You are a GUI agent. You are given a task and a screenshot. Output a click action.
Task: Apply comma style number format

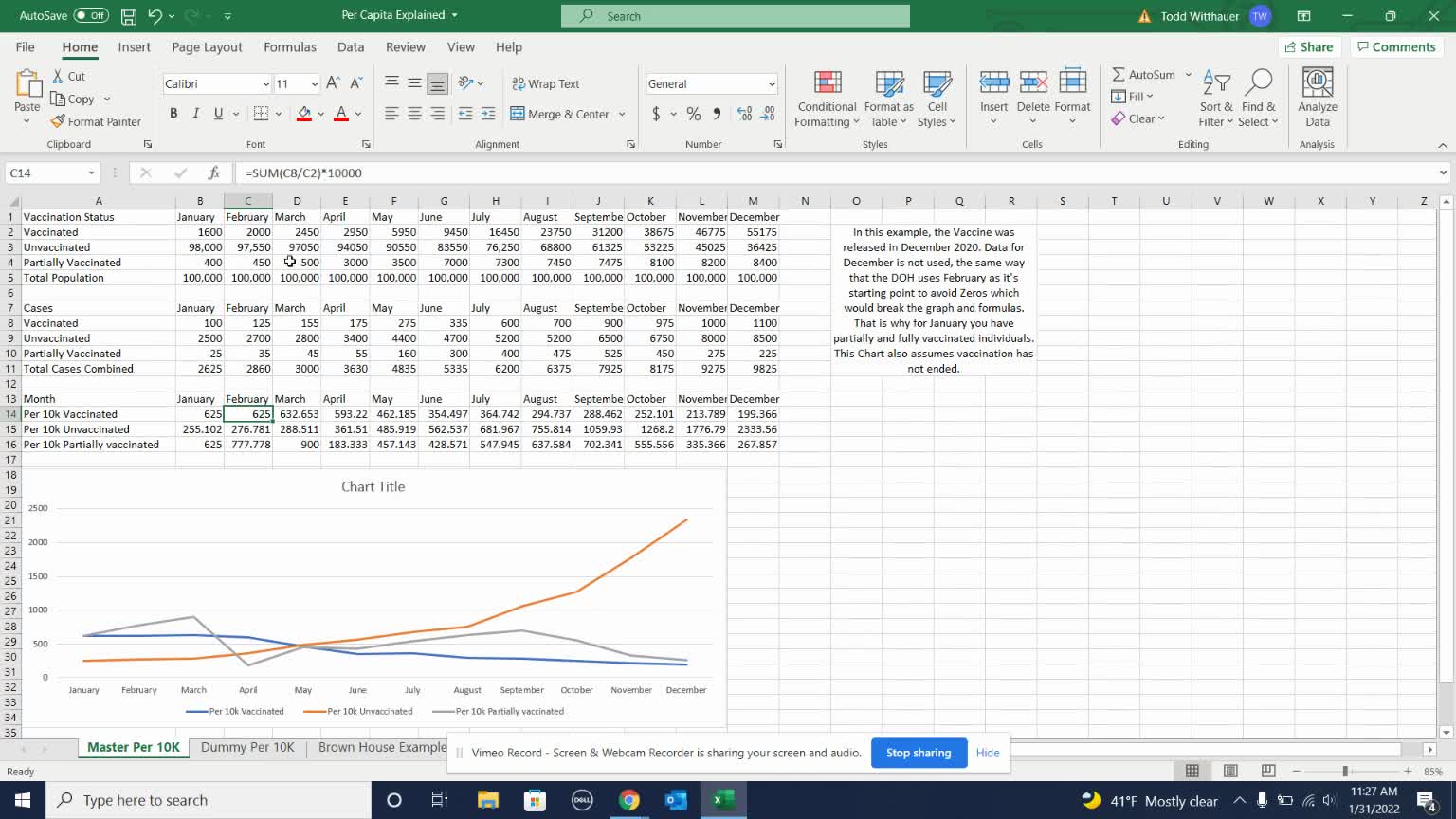coord(717,114)
